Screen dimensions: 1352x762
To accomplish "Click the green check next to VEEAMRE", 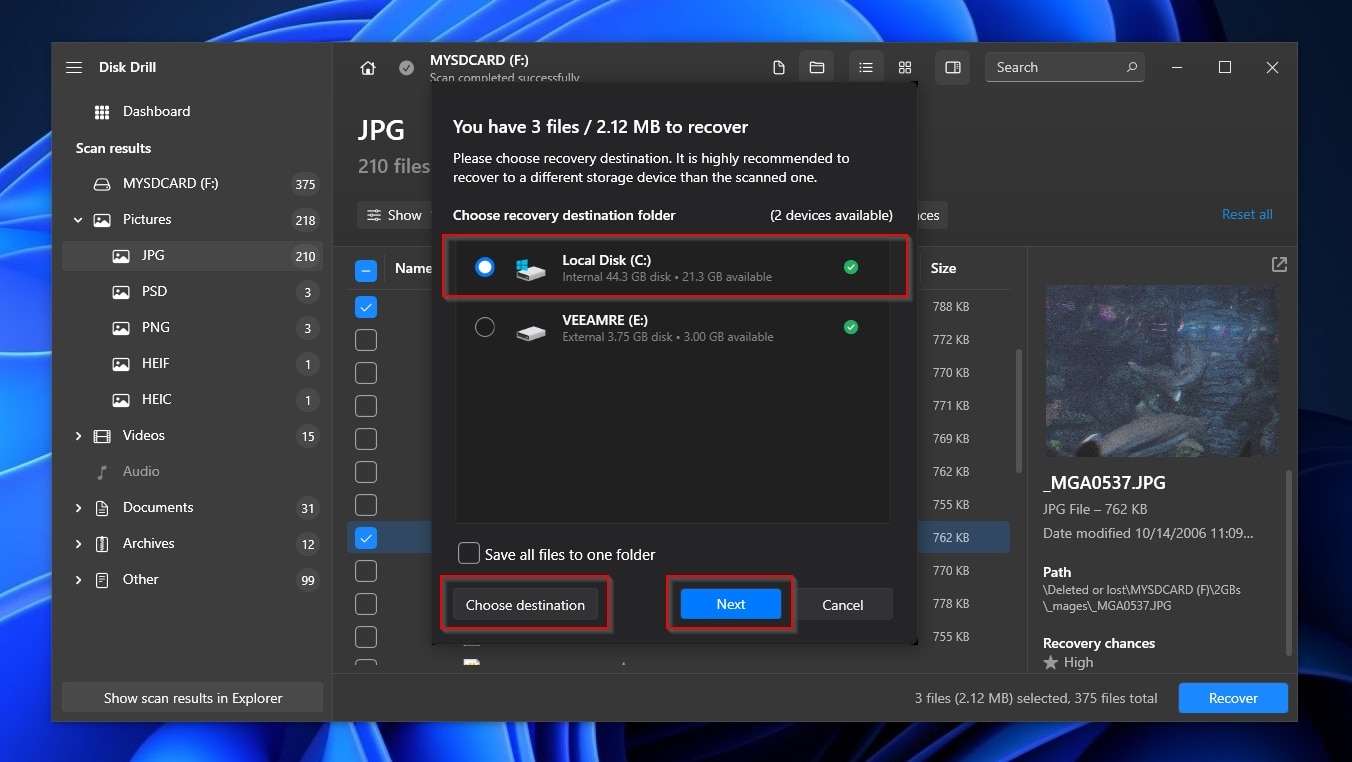I will 850,327.
